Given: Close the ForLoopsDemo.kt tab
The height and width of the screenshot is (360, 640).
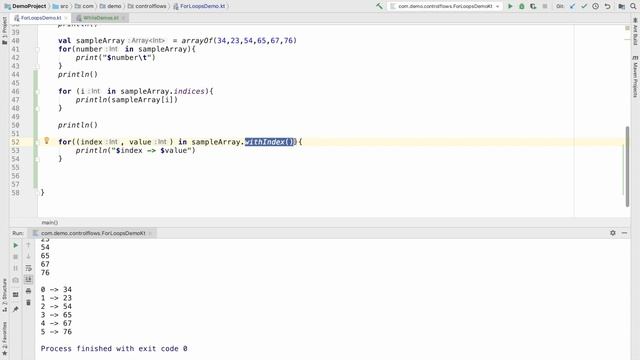Looking at the screenshot, I should pyautogui.click(x=66, y=18).
